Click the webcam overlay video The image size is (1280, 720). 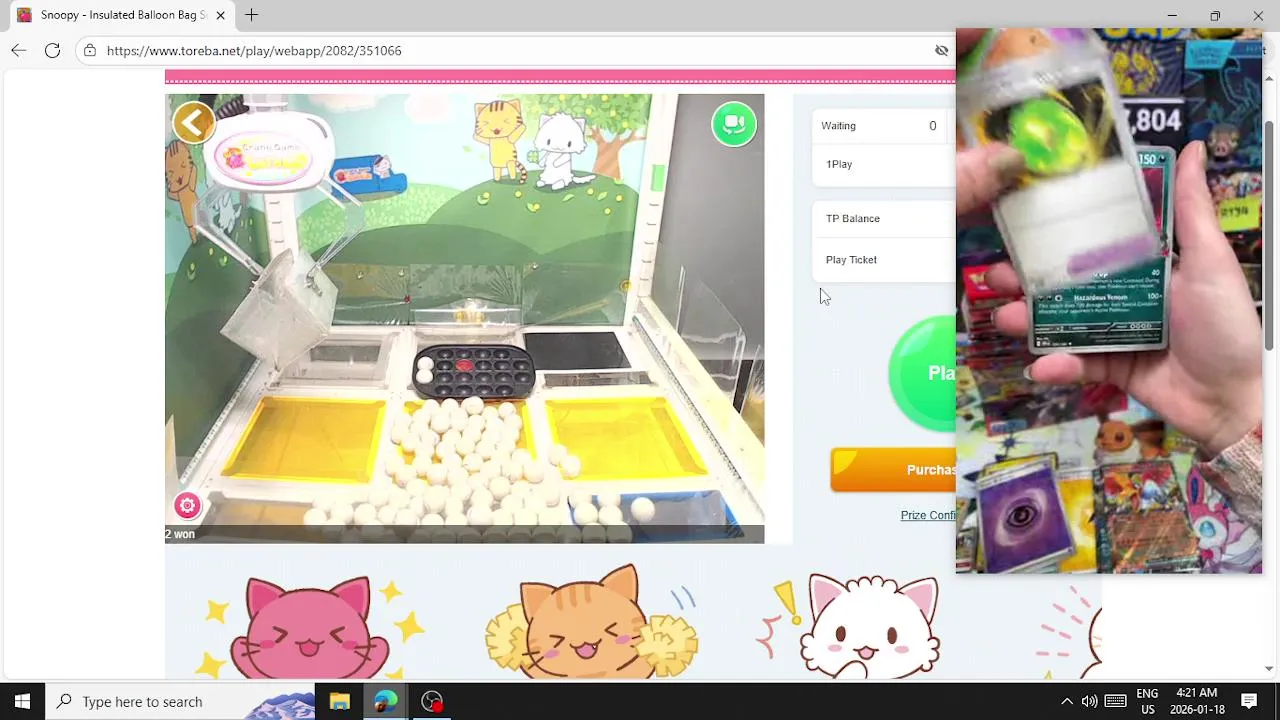[x=1109, y=301]
